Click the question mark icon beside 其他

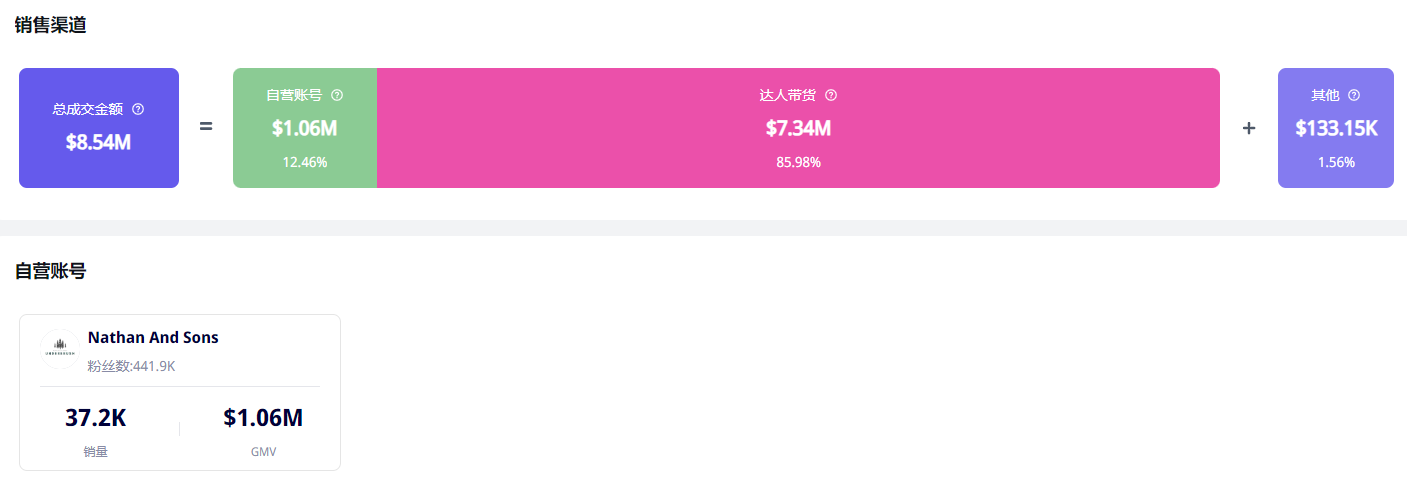1354,95
